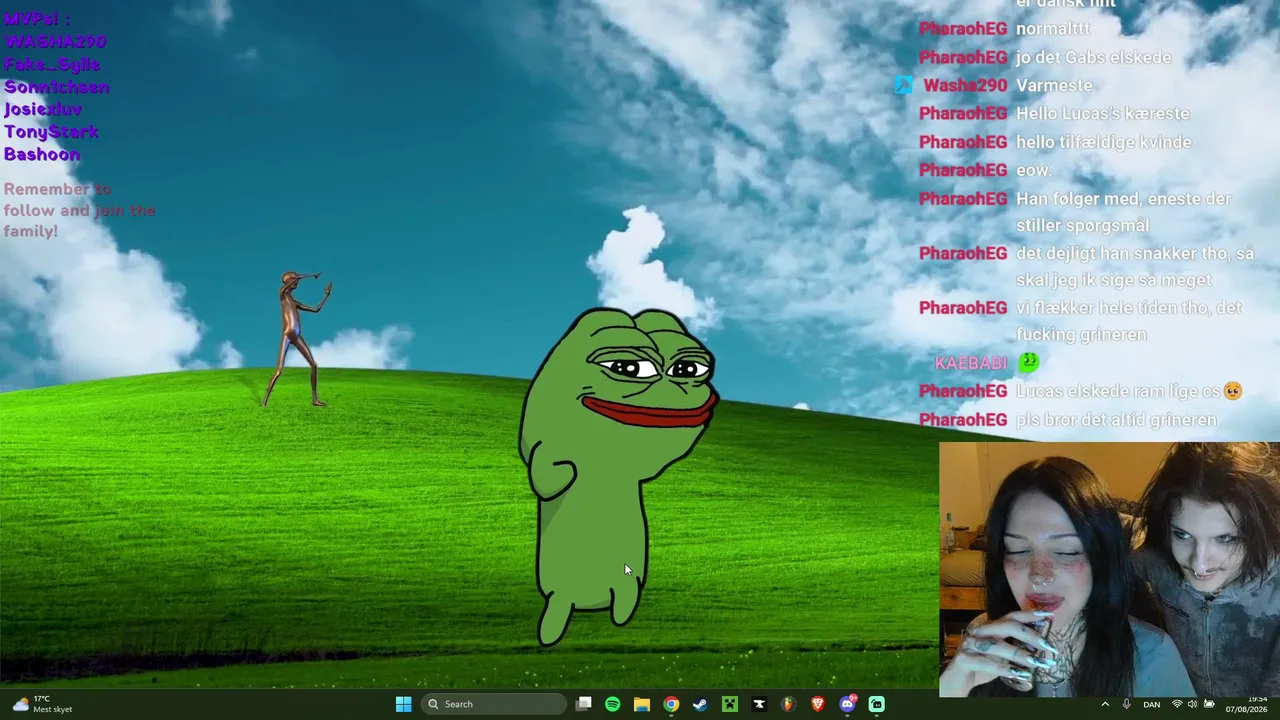This screenshot has width=1280, height=720.
Task: Click Bashoon in the MVPs list
Action: (42, 154)
